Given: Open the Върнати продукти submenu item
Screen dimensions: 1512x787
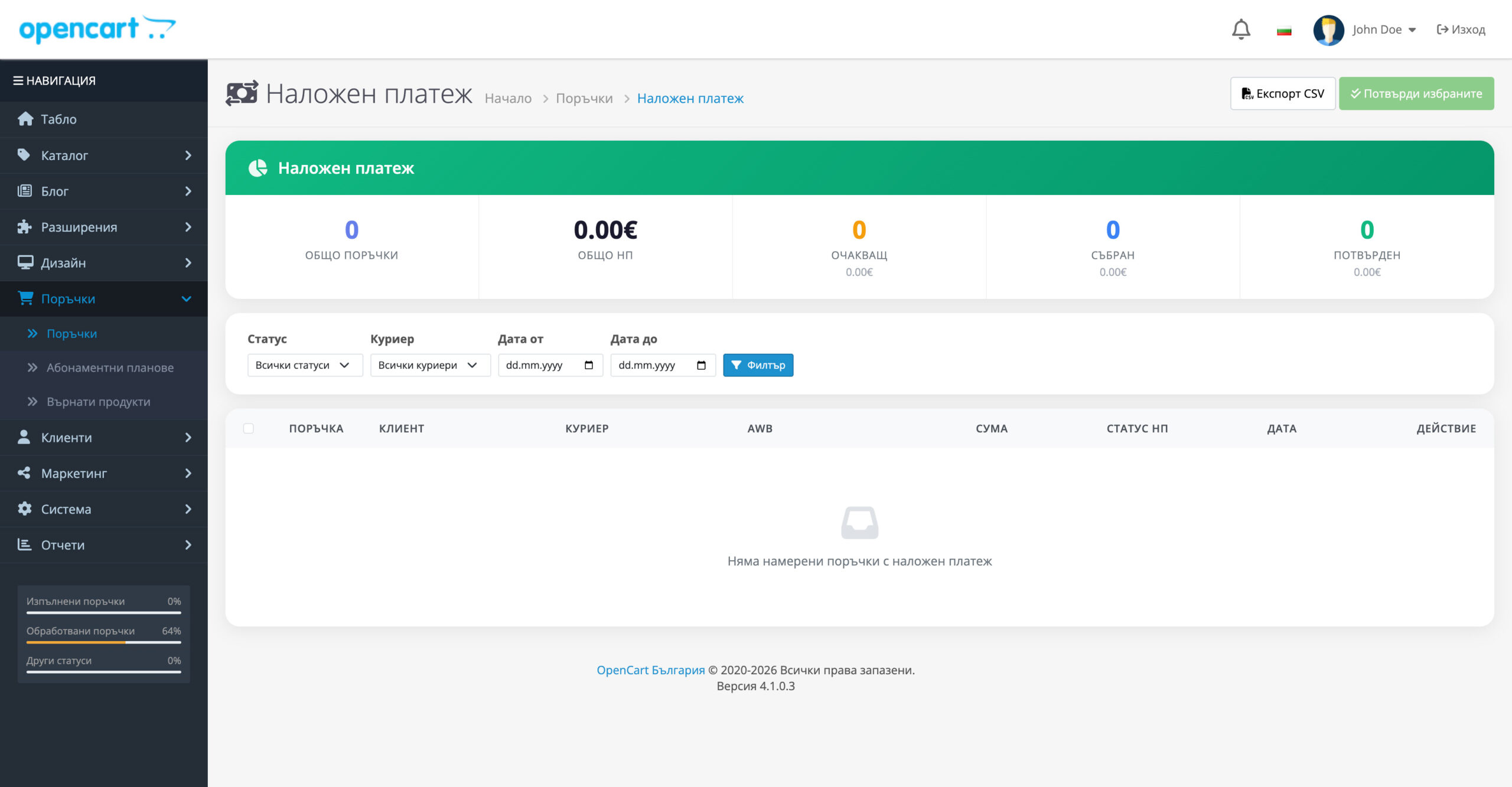Looking at the screenshot, I should click(x=98, y=402).
